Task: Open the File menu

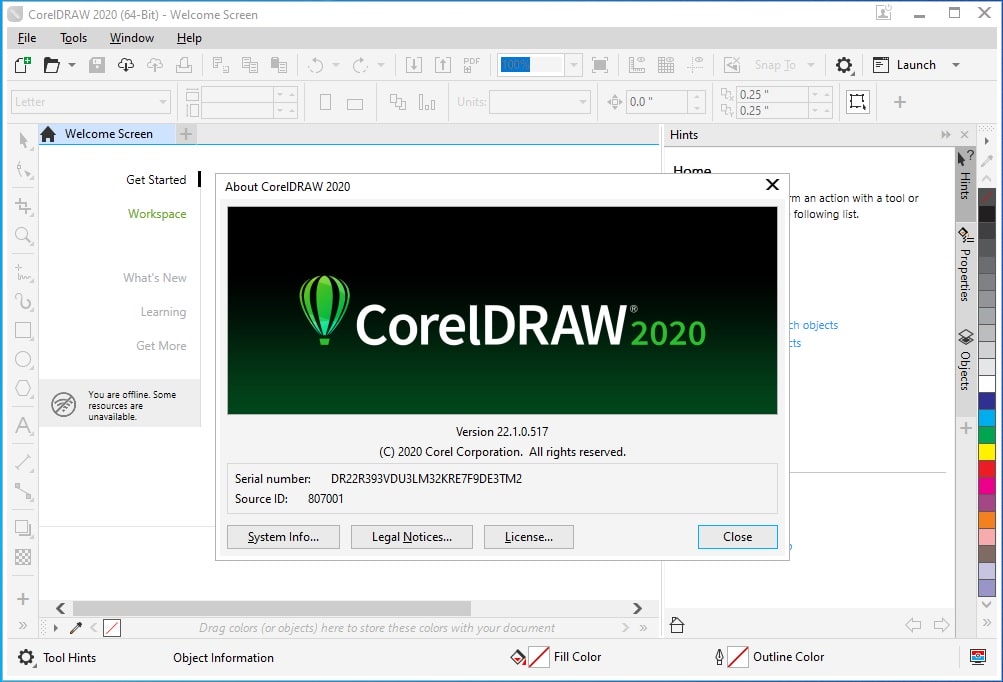Action: 27,38
